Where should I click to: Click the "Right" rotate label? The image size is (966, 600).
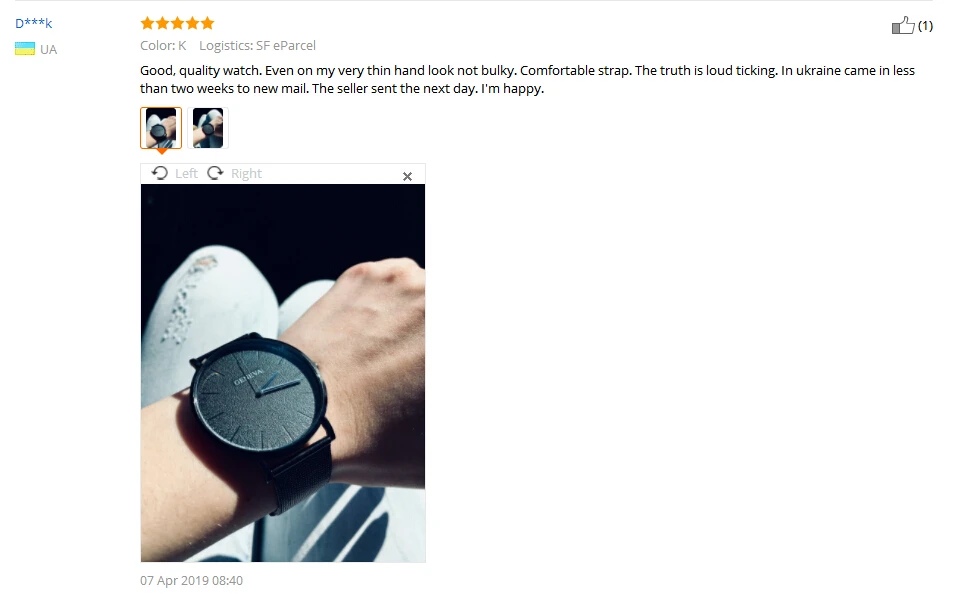coord(246,174)
